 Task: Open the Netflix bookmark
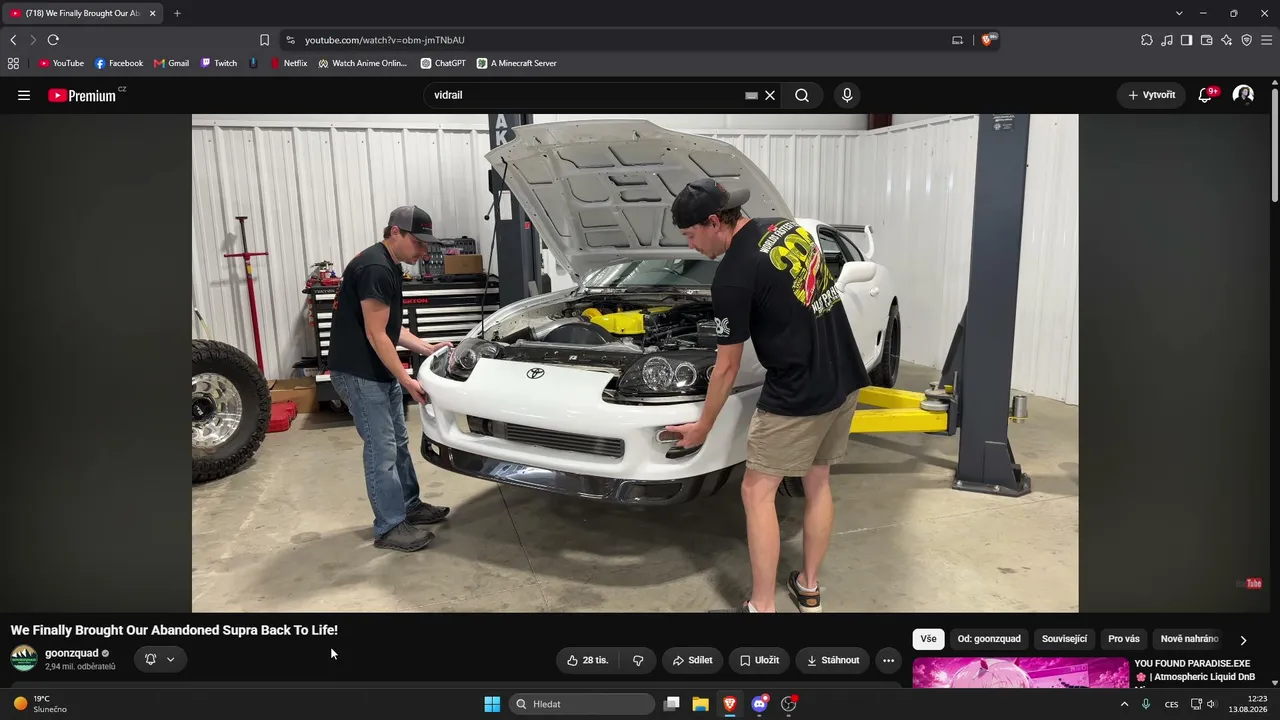click(x=288, y=63)
